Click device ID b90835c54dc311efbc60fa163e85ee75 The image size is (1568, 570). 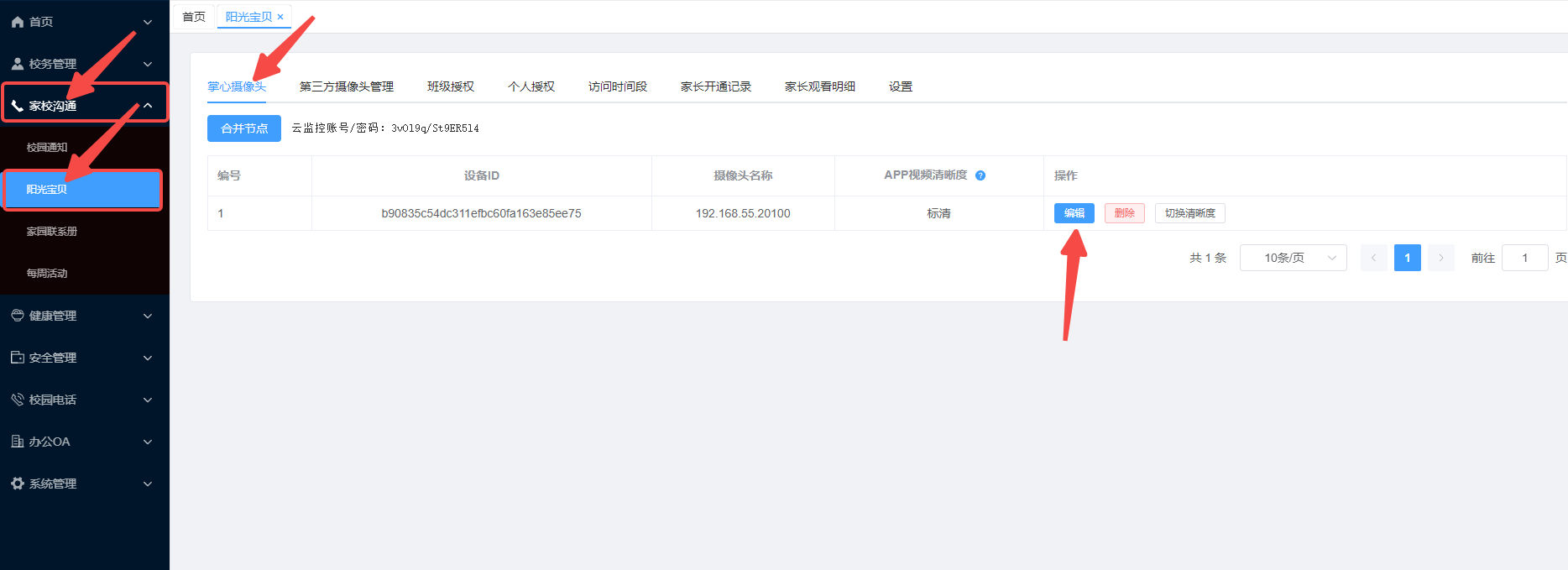coord(482,213)
